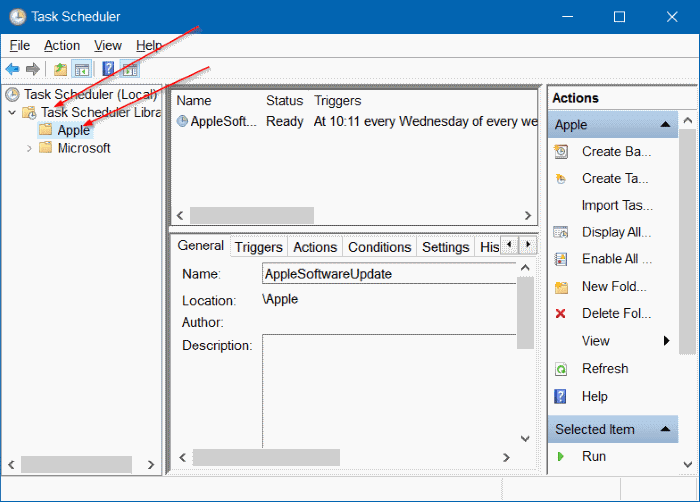Collapse the Selected Item section
The width and height of the screenshot is (700, 502).
[665, 429]
